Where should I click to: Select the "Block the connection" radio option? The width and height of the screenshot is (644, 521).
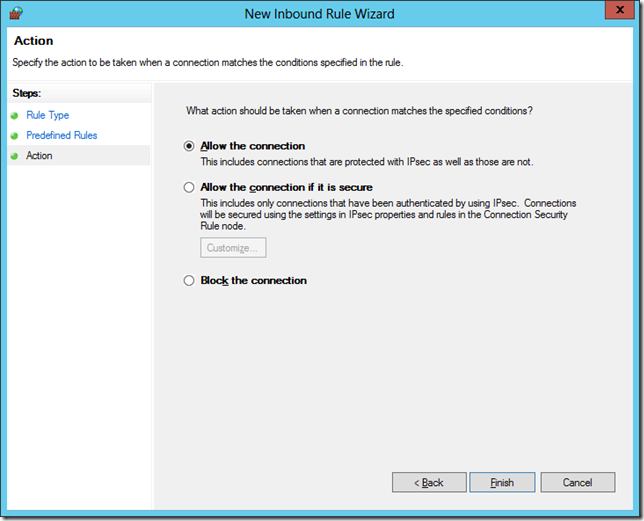pyautogui.click(x=188, y=281)
